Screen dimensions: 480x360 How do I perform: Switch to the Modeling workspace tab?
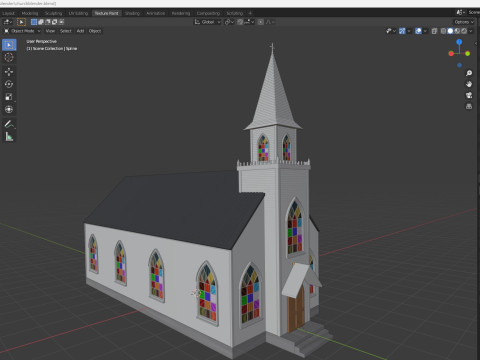30,13
